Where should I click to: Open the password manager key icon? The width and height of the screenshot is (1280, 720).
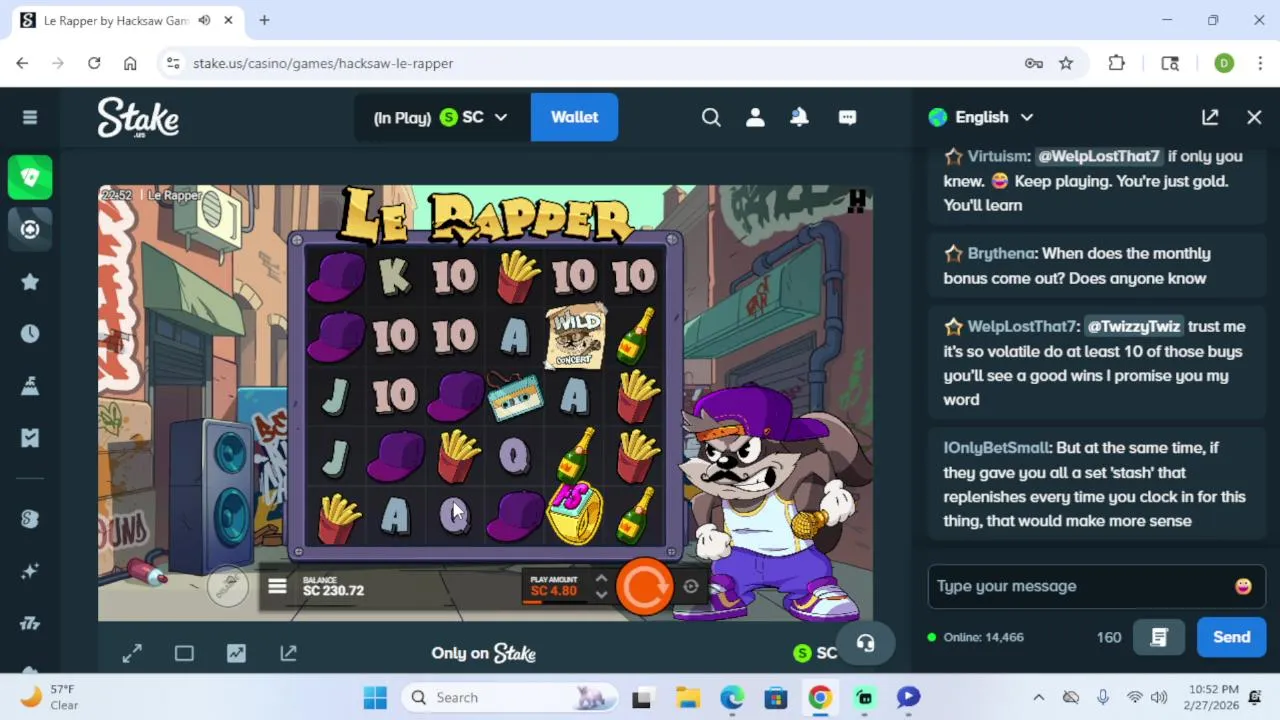(1034, 63)
